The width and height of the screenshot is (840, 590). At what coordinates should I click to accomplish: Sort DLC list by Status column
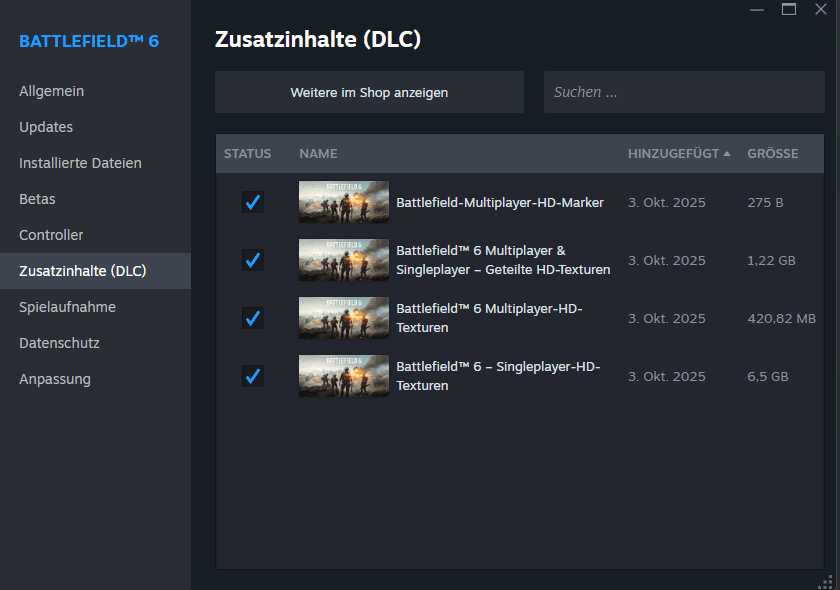point(248,154)
